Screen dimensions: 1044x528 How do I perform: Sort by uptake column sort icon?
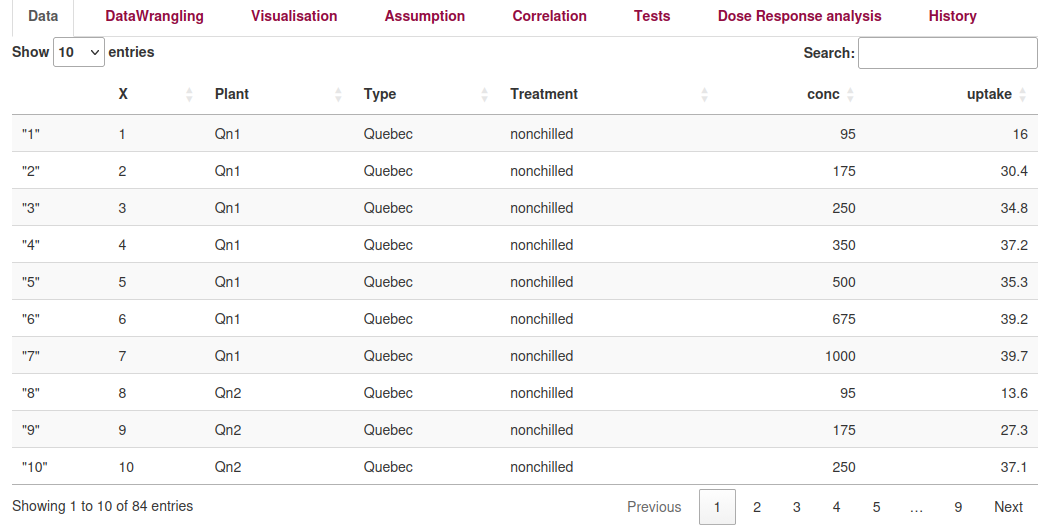[1022, 95]
